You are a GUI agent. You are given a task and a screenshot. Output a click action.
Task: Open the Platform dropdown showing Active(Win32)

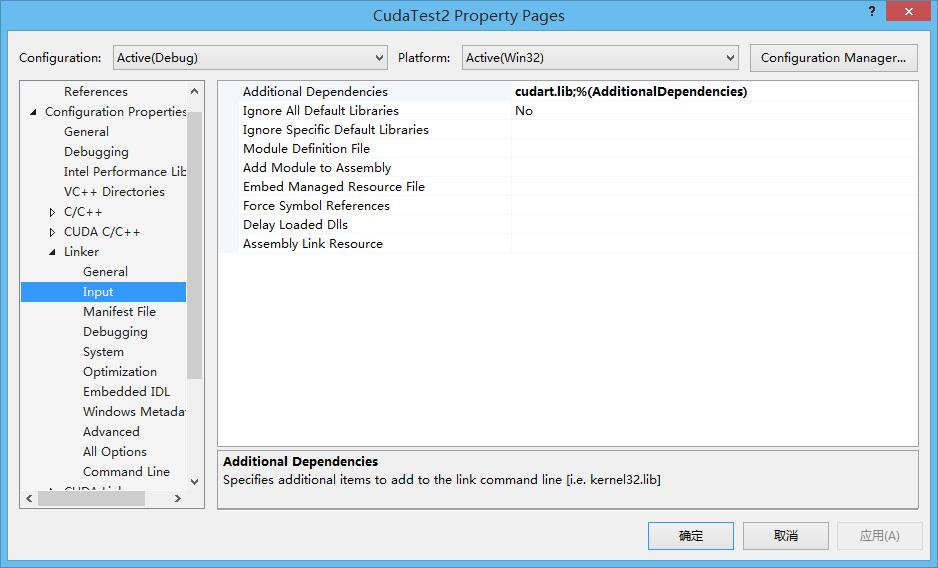tap(600, 58)
